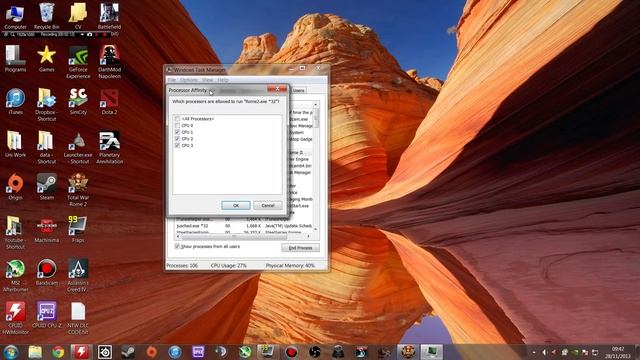Click the tray volume speaker icon

(544, 352)
